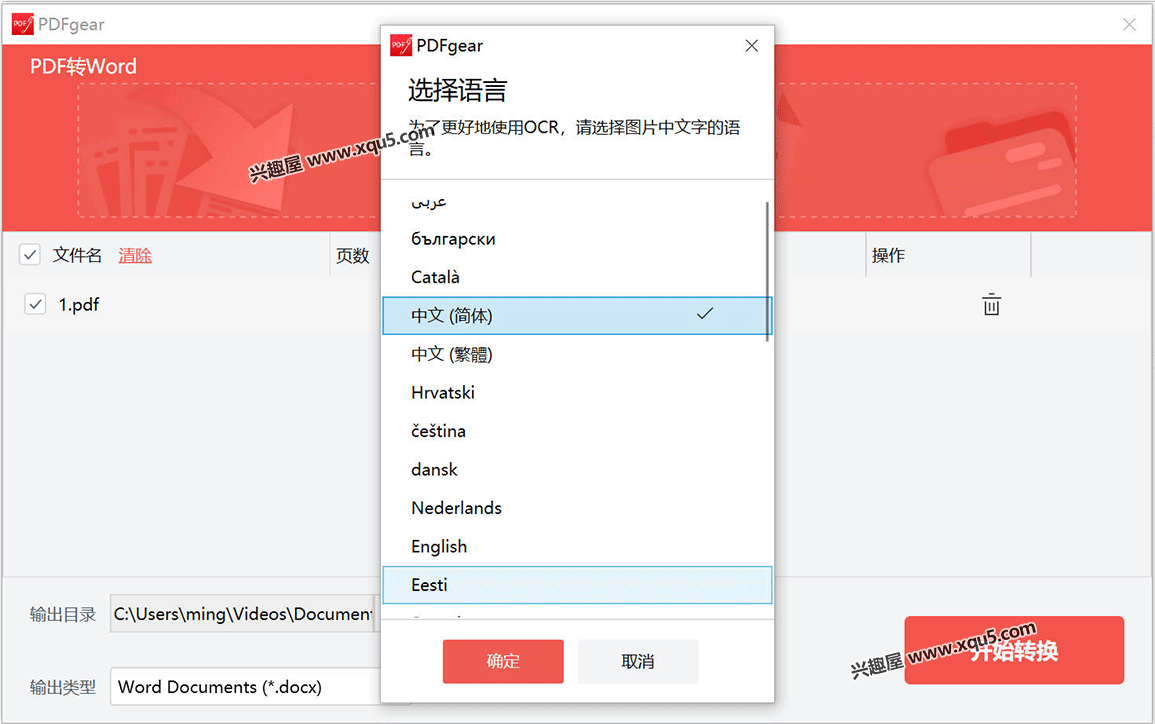Delete 1.pdf using the trash icon
This screenshot has height=724, width=1155.
pyautogui.click(x=991, y=304)
